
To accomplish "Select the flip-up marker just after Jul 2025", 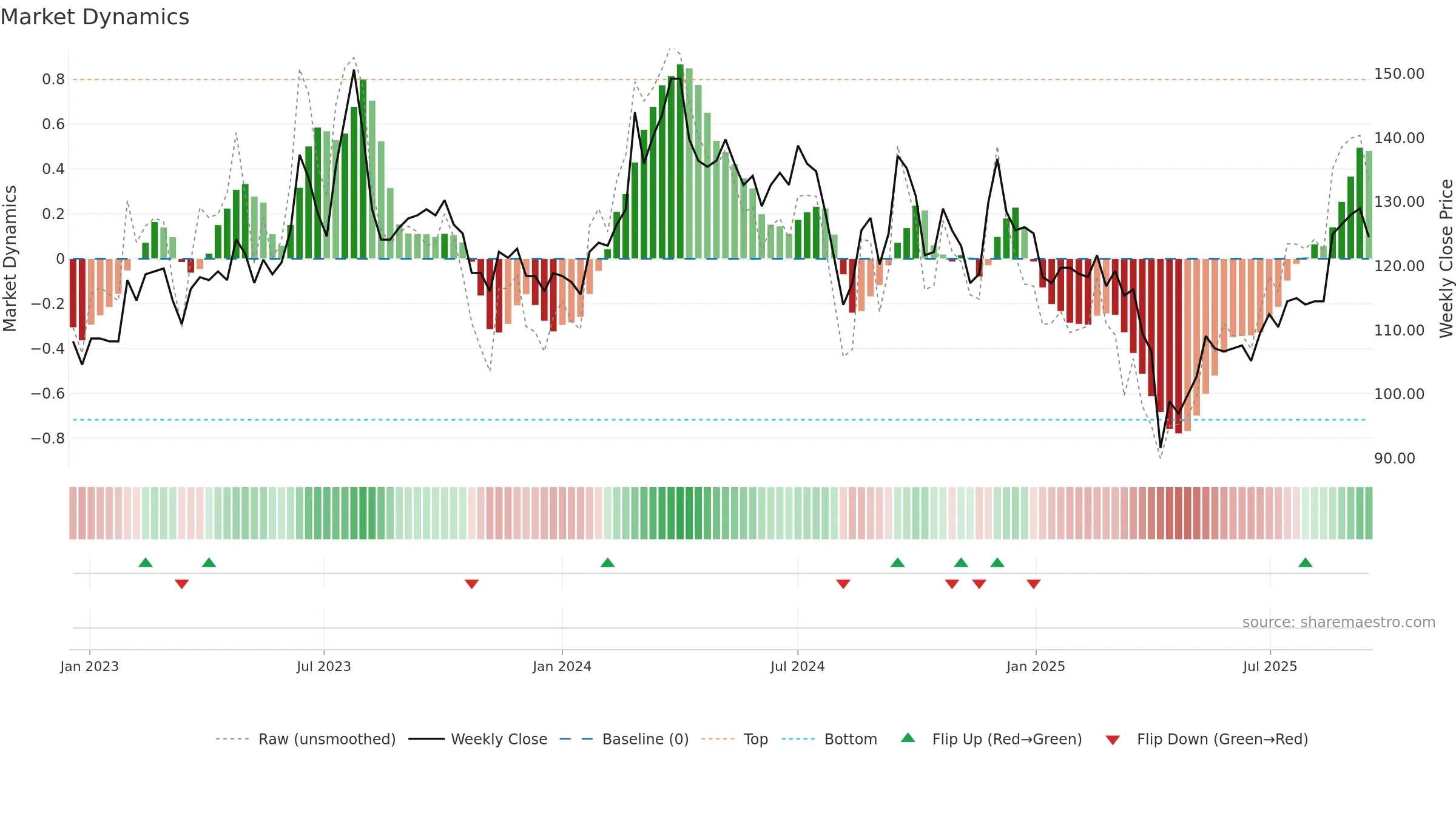I will 1306,562.
